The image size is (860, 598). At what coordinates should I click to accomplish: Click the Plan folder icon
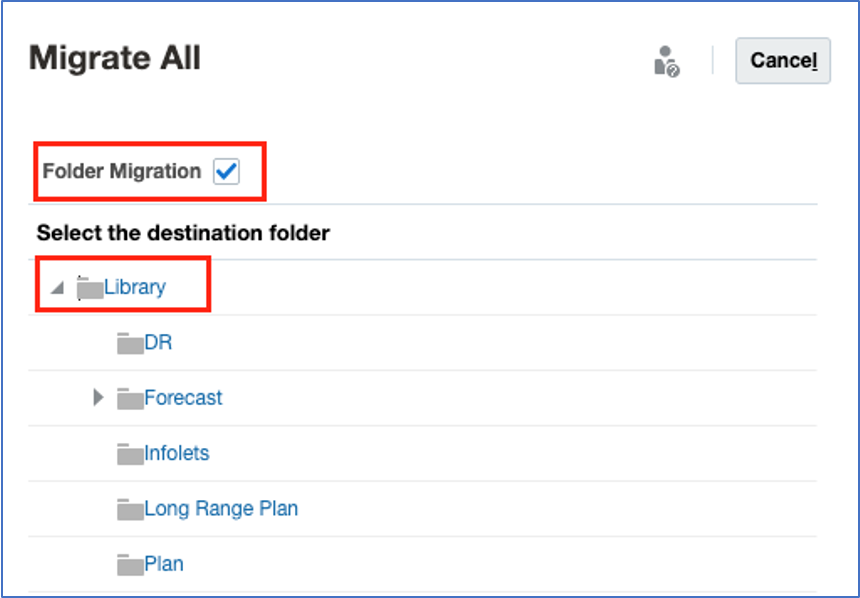pos(130,565)
